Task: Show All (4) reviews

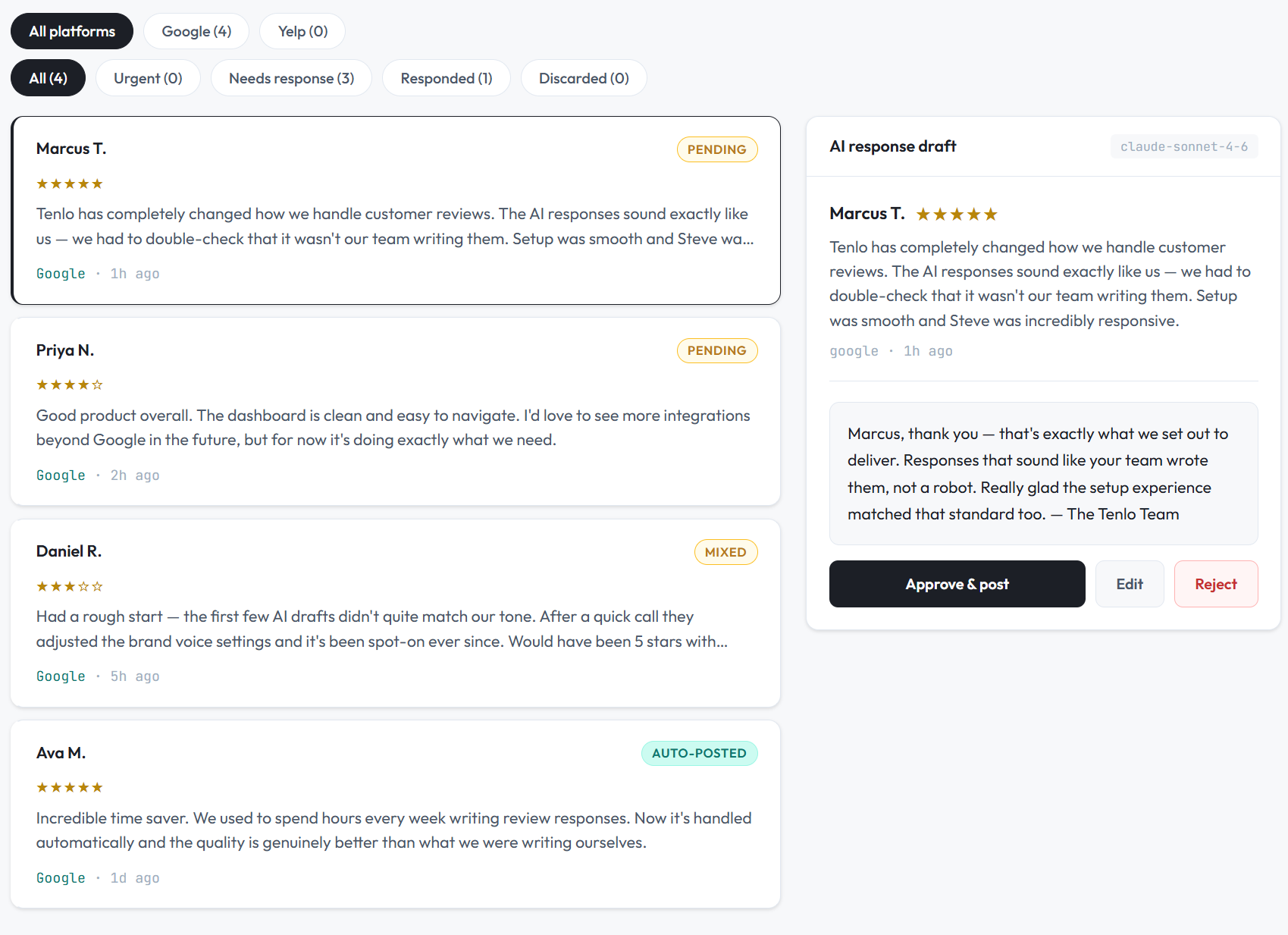Action: click(48, 78)
